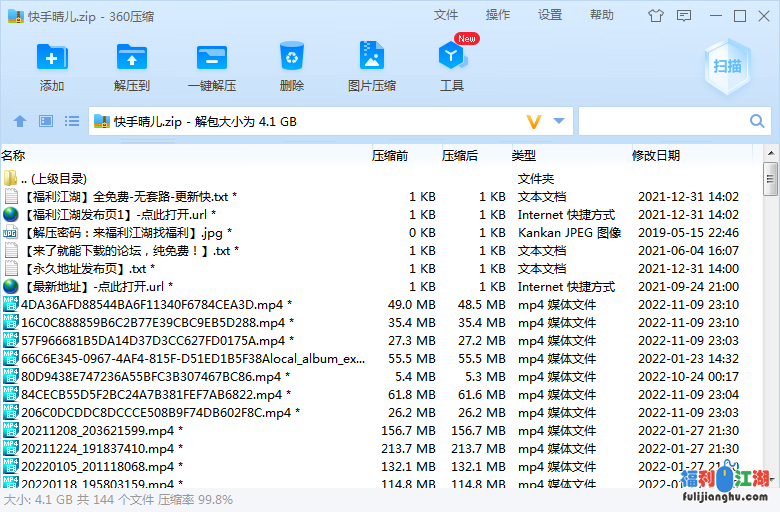Go up one level with arrow icon

click(20, 122)
